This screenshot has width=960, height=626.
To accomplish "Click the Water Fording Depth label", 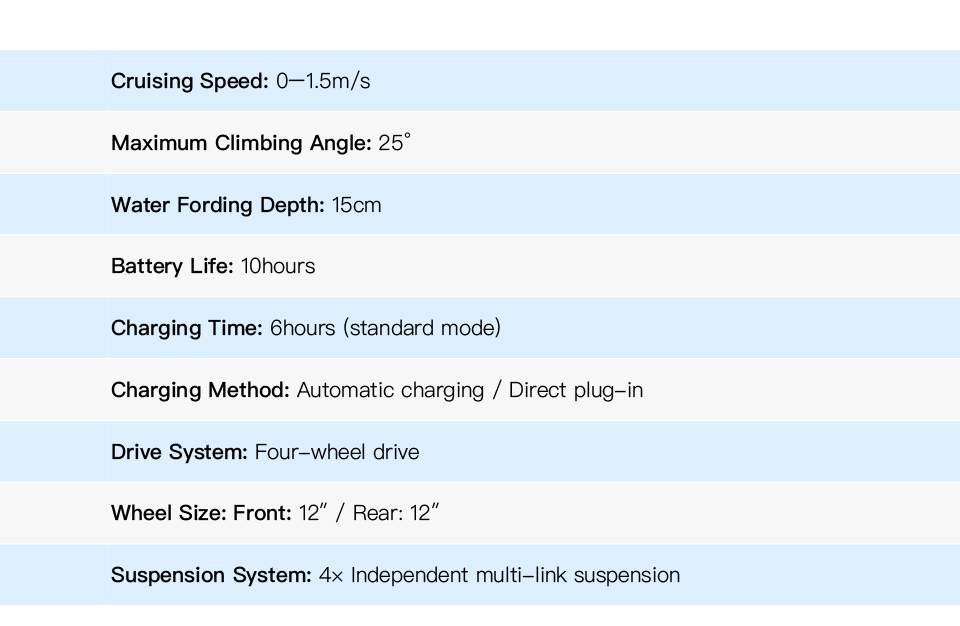I will pyautogui.click(x=217, y=205).
